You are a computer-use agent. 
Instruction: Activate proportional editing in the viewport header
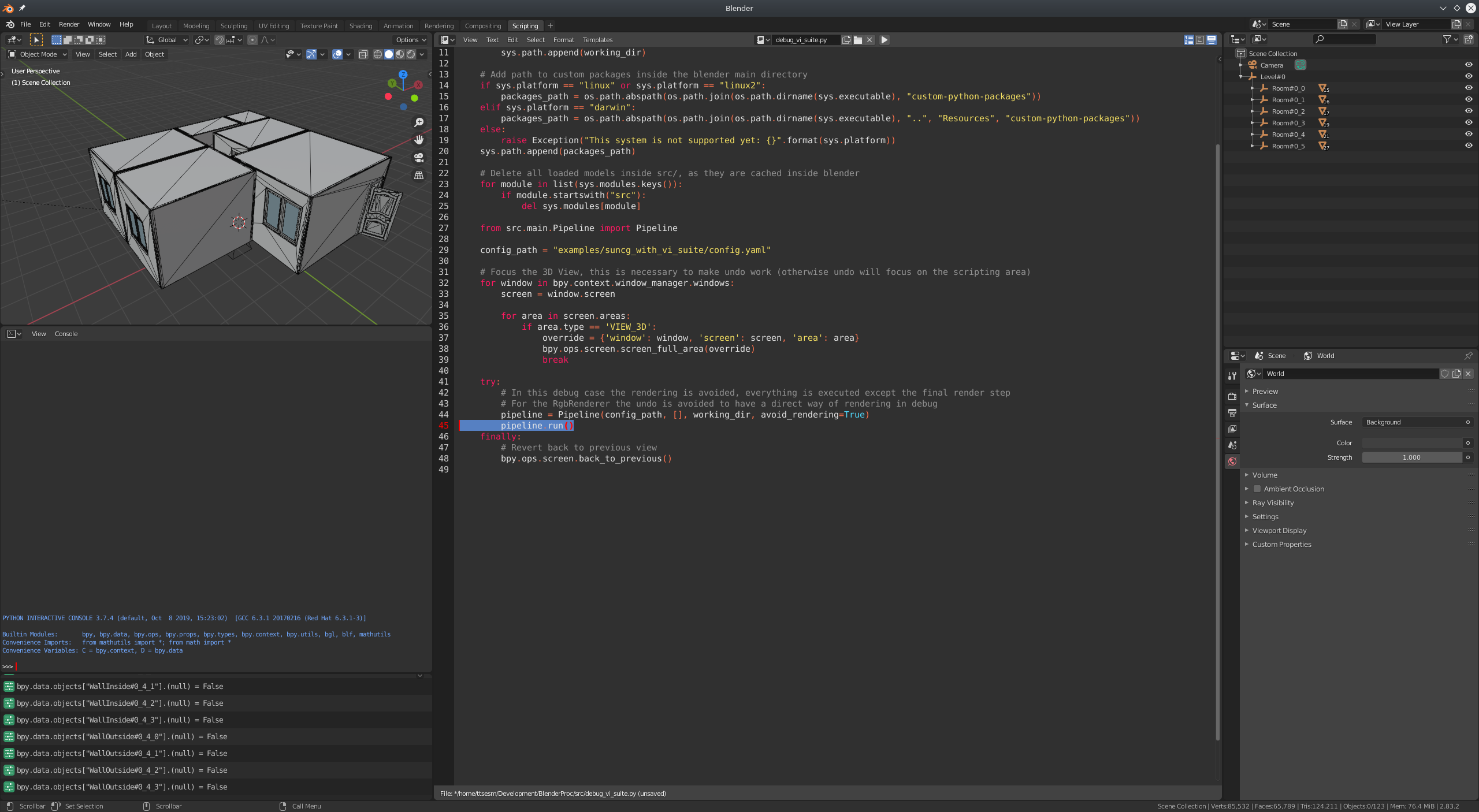point(252,40)
